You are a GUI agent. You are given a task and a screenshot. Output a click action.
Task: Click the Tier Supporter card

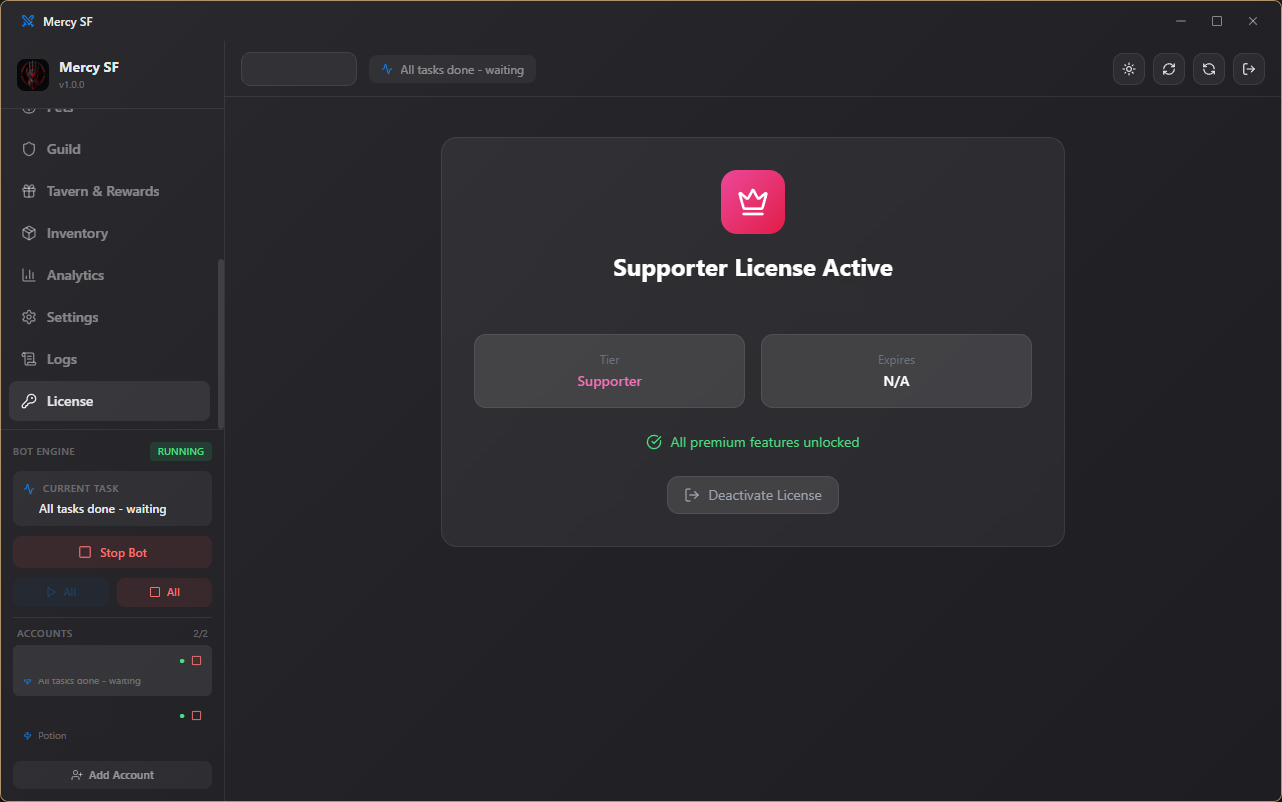[x=609, y=371]
